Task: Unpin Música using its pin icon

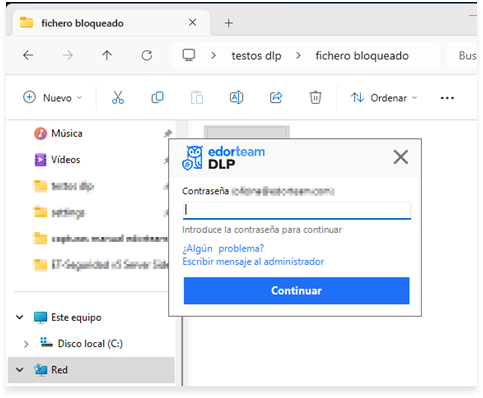Action: point(167,134)
